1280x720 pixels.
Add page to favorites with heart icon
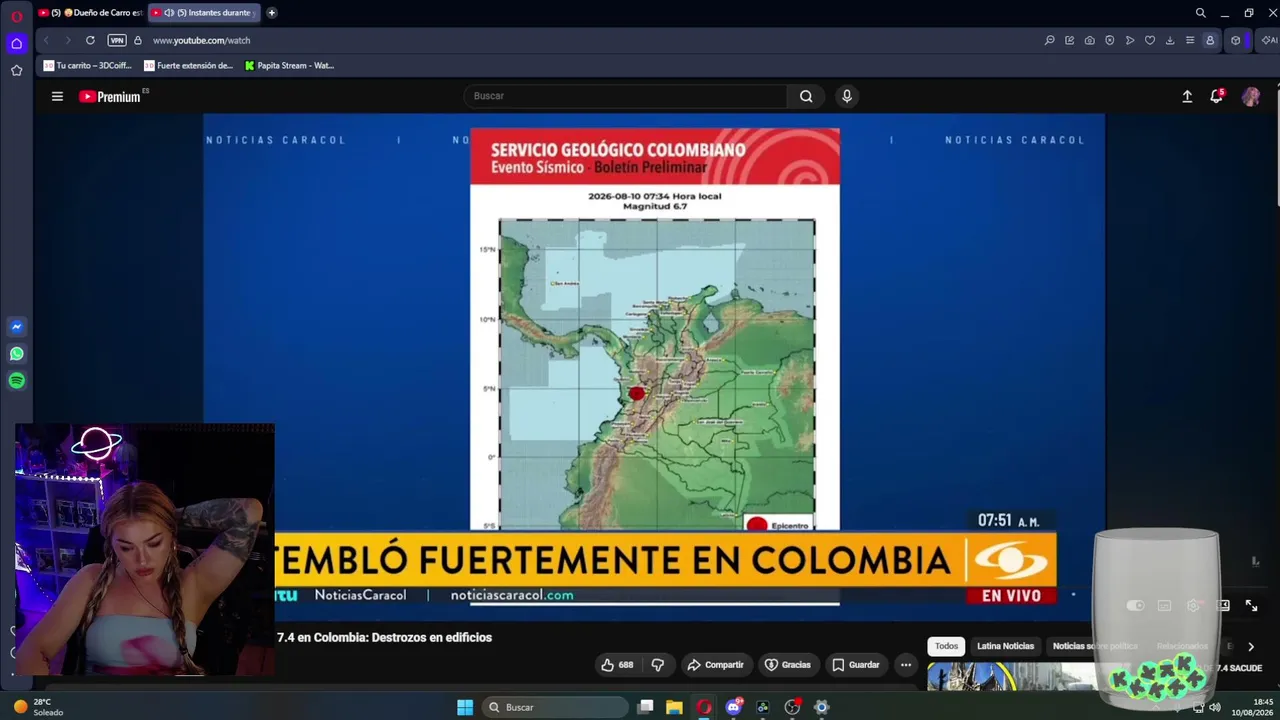click(x=1150, y=40)
